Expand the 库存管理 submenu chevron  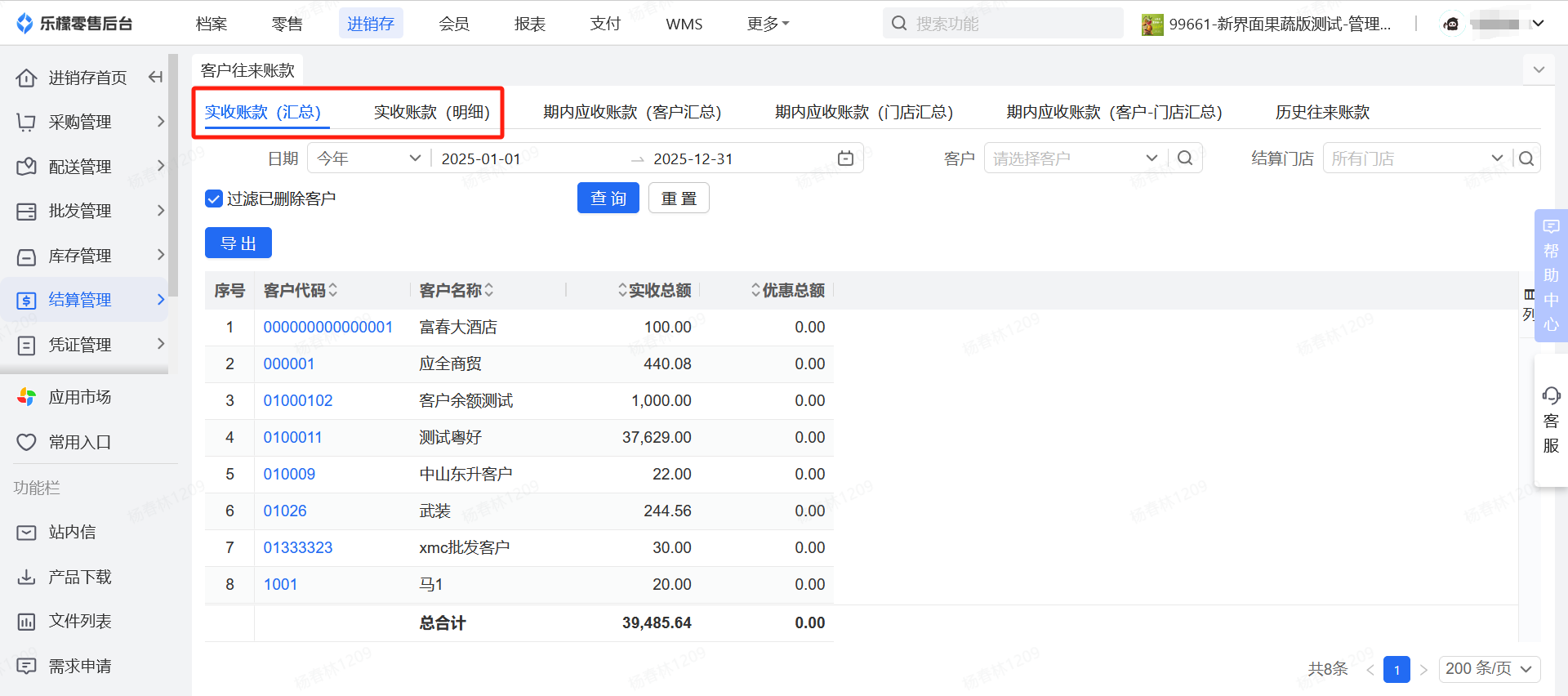point(161,256)
